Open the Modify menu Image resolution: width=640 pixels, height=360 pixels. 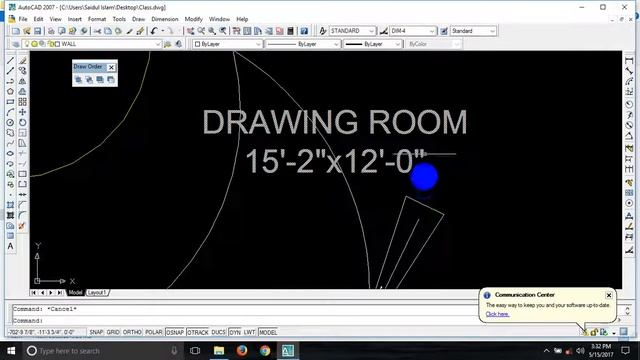click(193, 19)
